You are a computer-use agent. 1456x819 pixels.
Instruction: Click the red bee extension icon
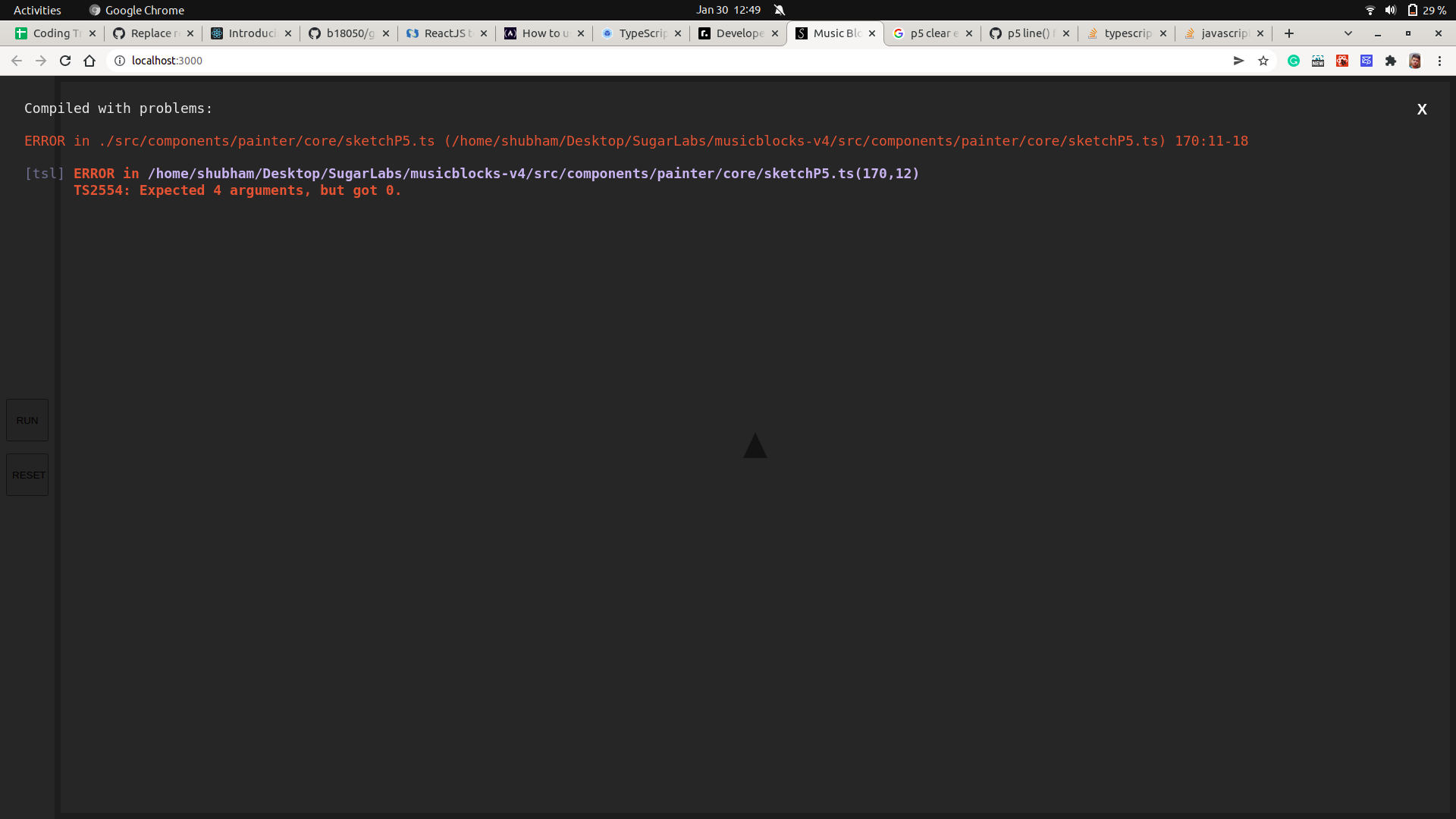point(1343,61)
